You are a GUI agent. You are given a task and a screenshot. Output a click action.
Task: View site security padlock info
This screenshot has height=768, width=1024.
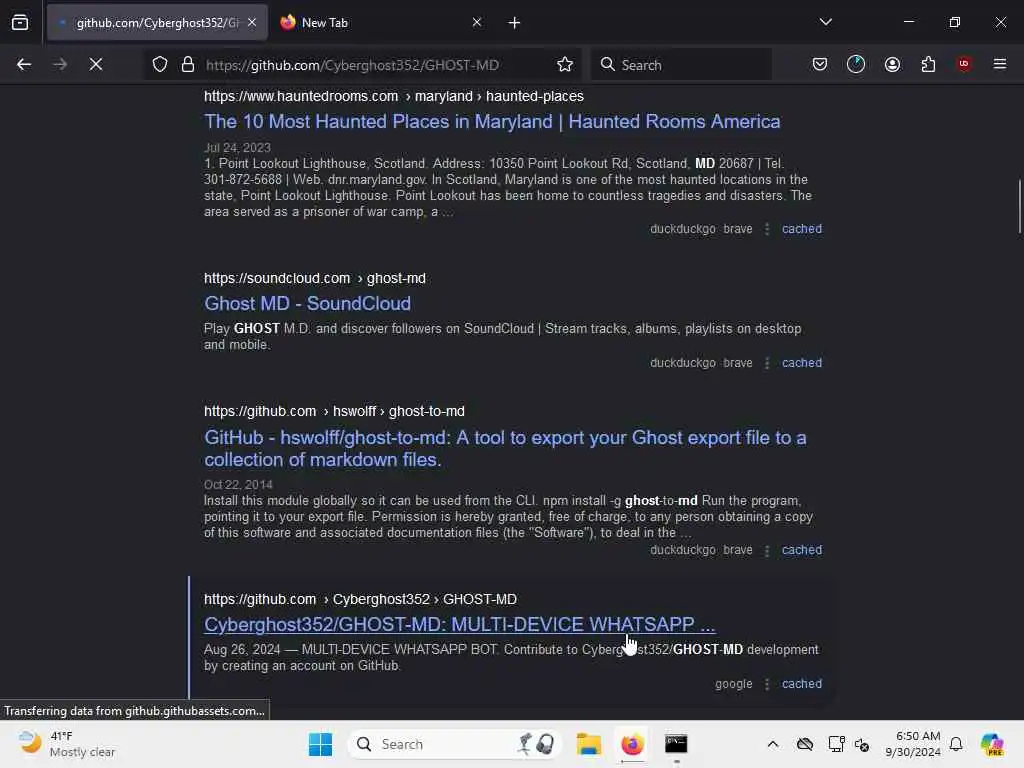pos(188,65)
